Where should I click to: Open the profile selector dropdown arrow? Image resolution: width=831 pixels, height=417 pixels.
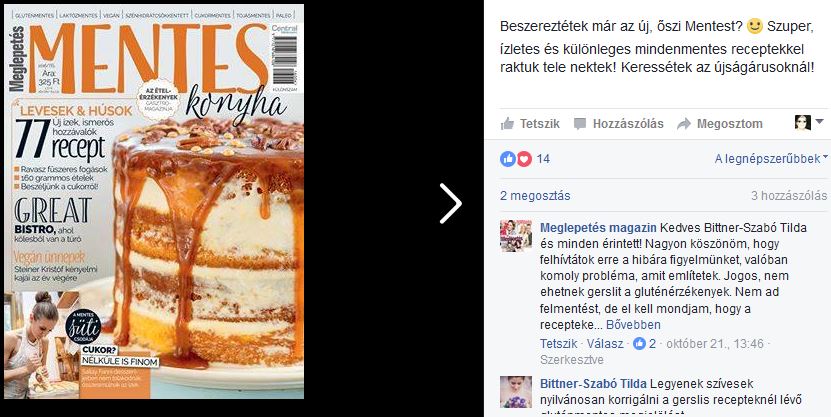pyautogui.click(x=819, y=122)
